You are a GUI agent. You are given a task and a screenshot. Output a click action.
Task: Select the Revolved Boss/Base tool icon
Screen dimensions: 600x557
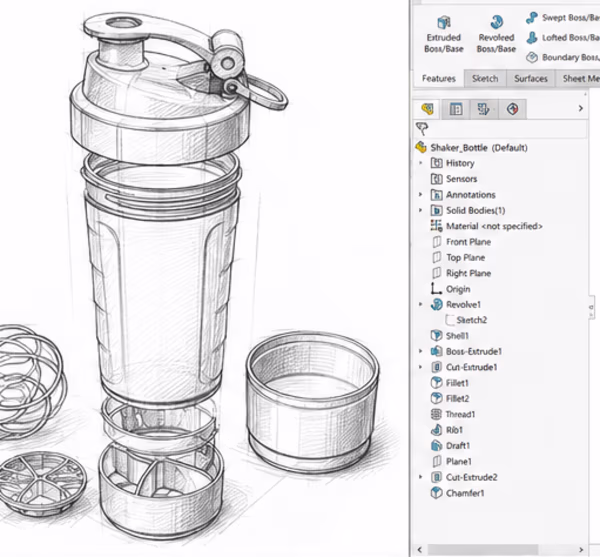[496, 22]
